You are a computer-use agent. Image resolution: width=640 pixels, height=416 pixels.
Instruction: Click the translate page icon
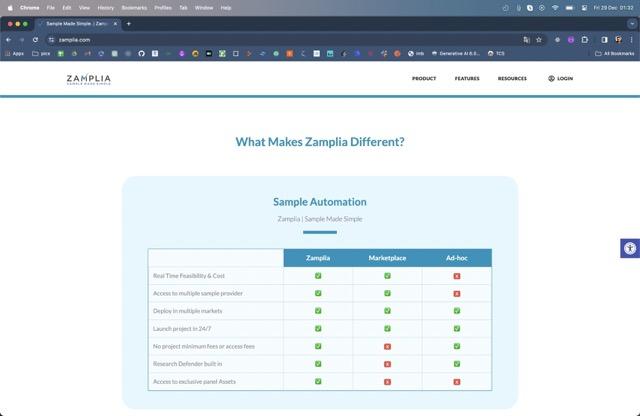(526, 40)
